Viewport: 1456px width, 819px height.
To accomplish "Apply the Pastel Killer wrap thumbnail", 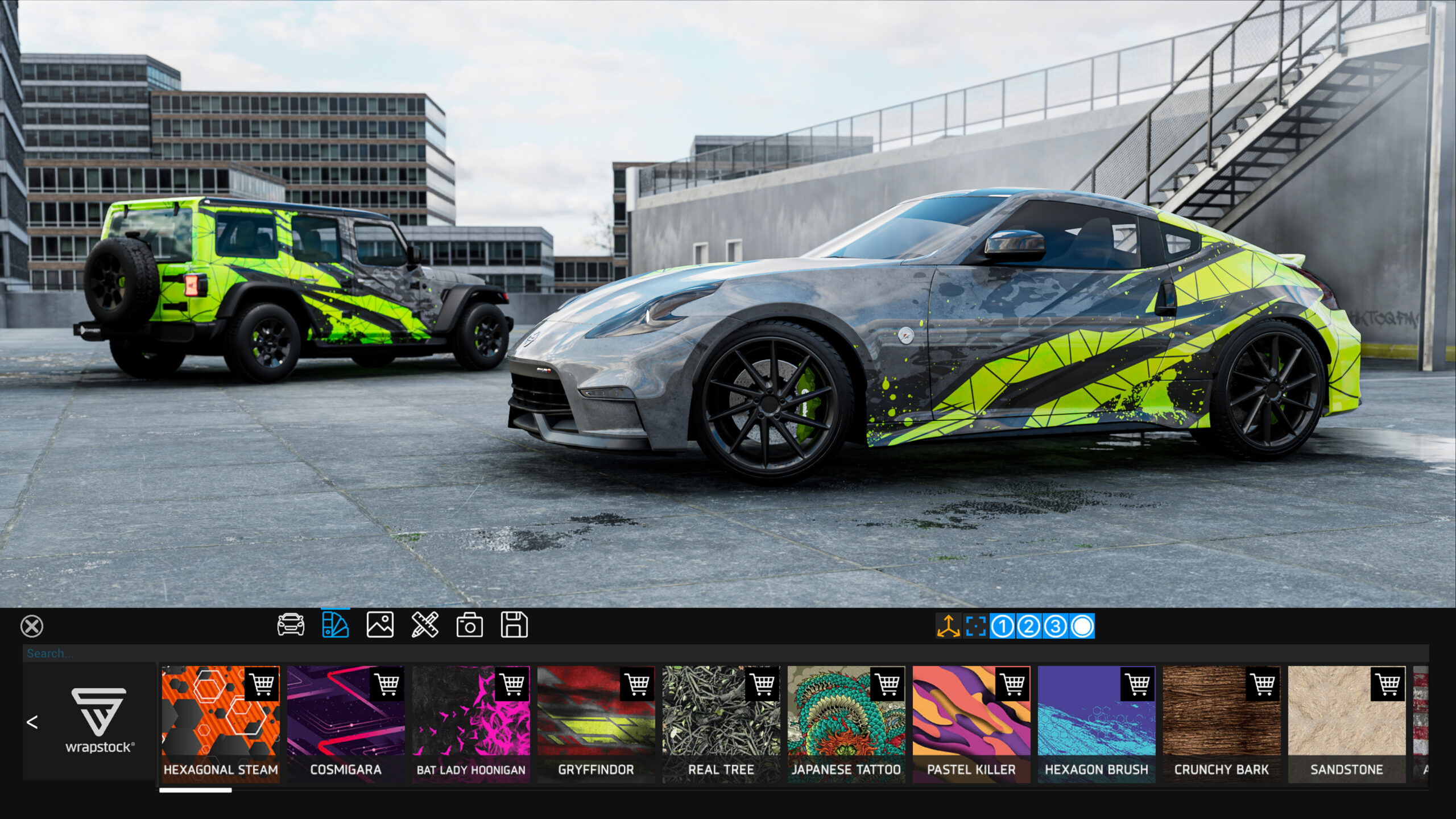I will click(x=971, y=725).
